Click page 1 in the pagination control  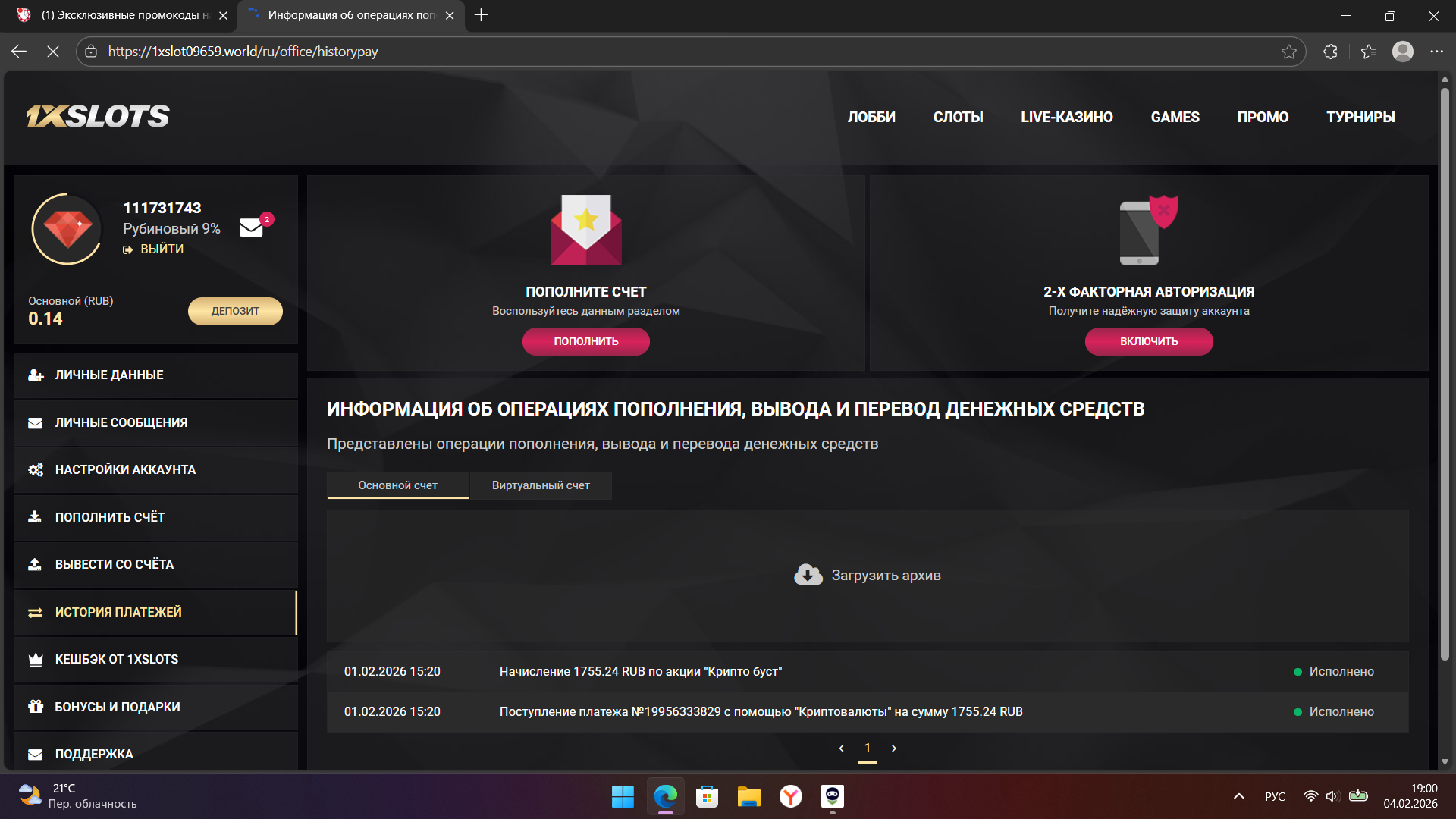[868, 748]
